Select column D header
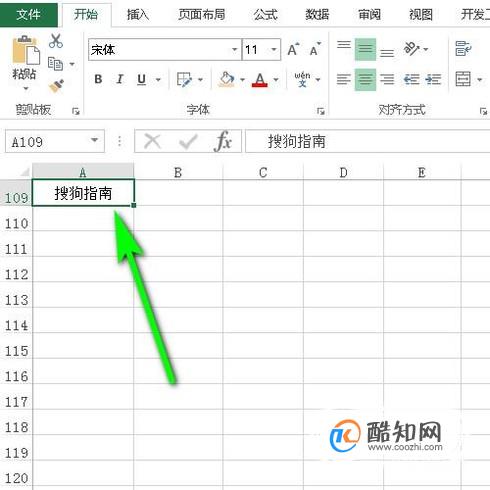490x490 pixels. coord(343,172)
